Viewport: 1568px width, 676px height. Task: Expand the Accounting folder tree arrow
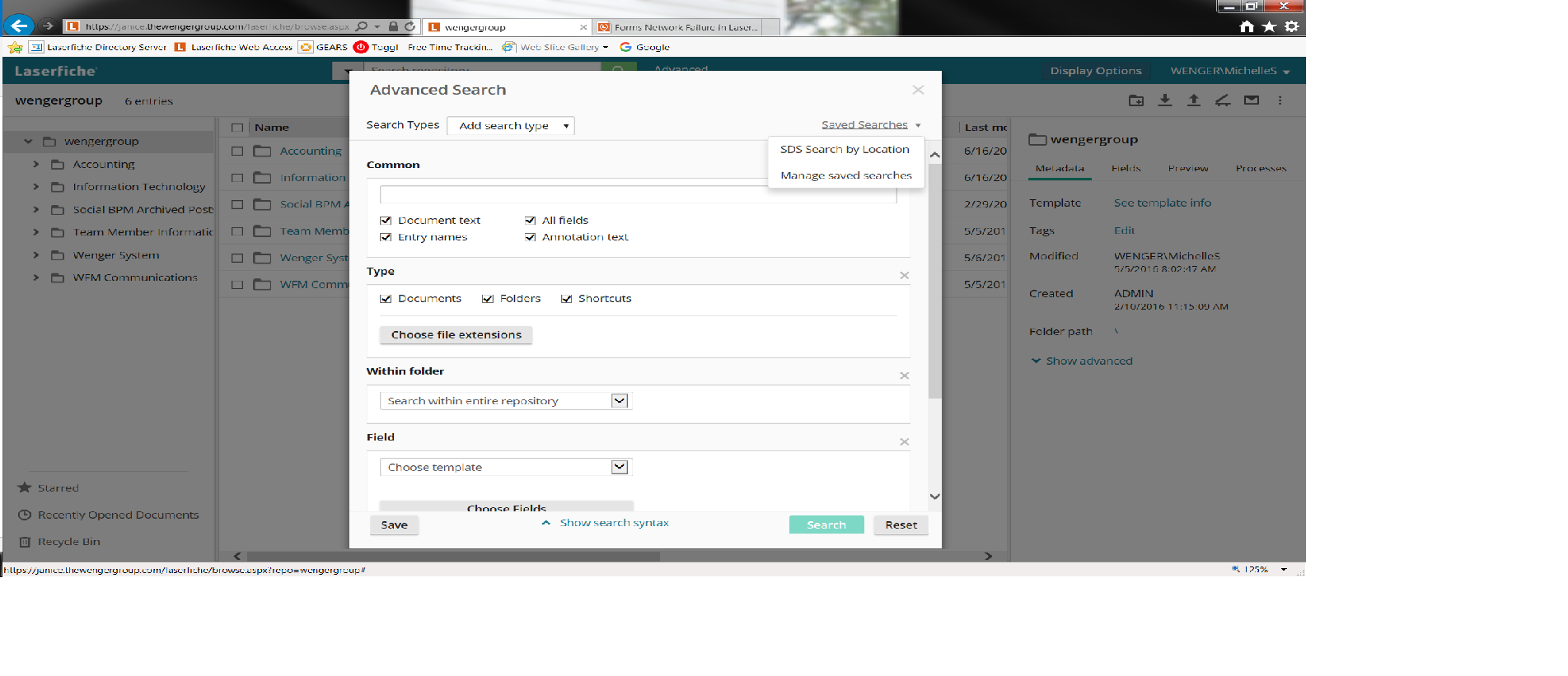point(36,165)
